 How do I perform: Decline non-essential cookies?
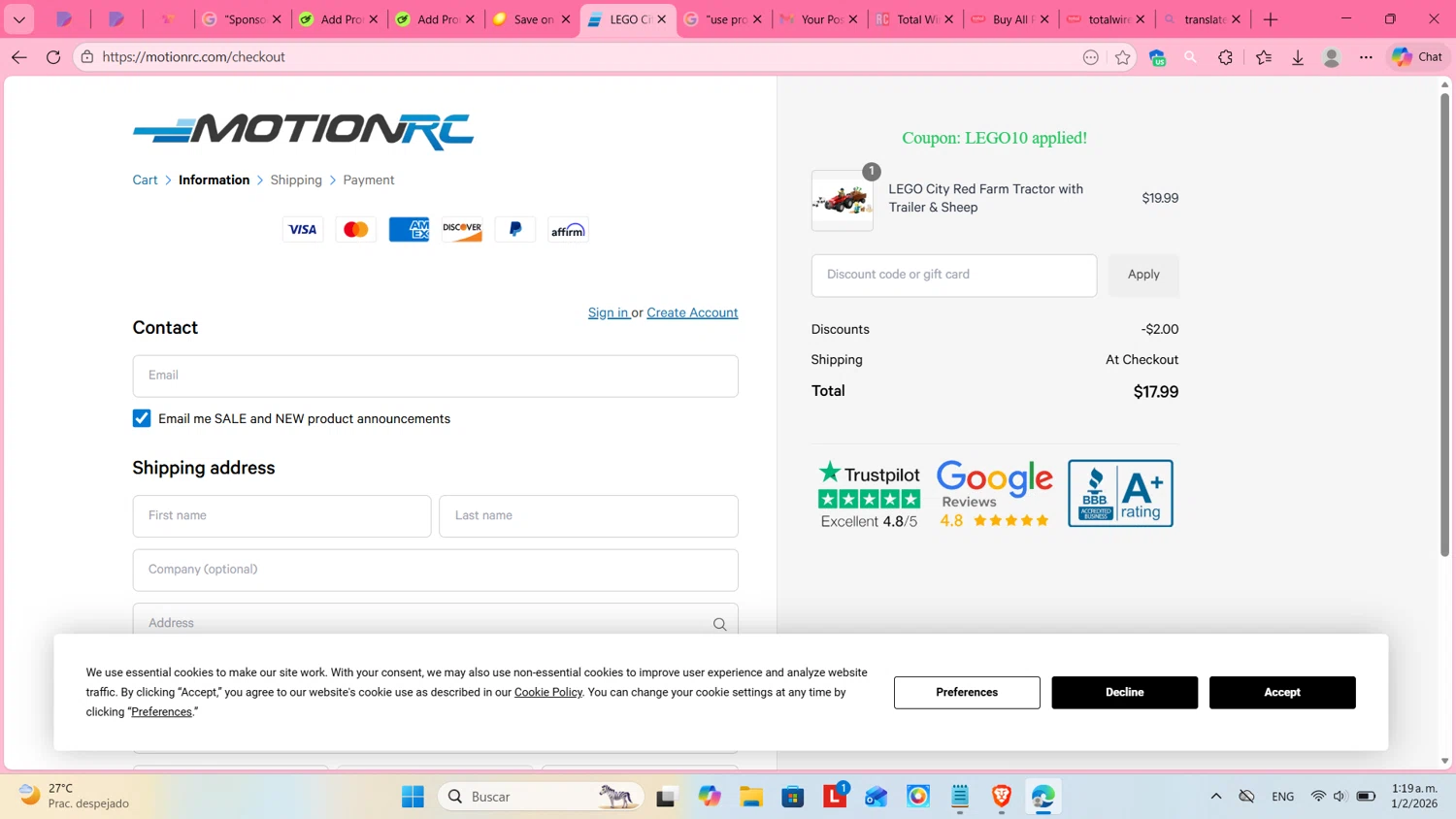pos(1124,693)
